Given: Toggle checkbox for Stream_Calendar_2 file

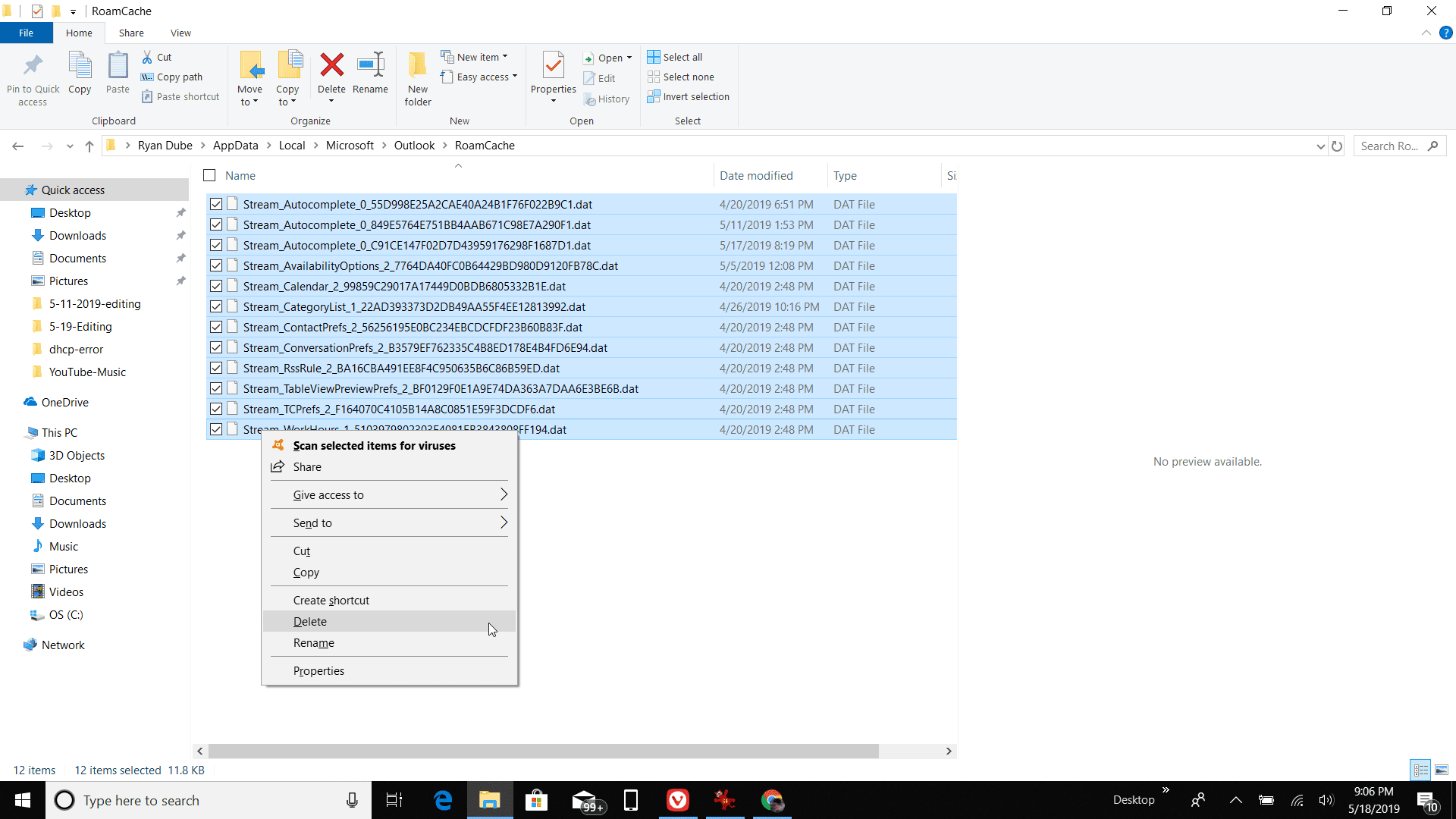Looking at the screenshot, I should tap(216, 286).
